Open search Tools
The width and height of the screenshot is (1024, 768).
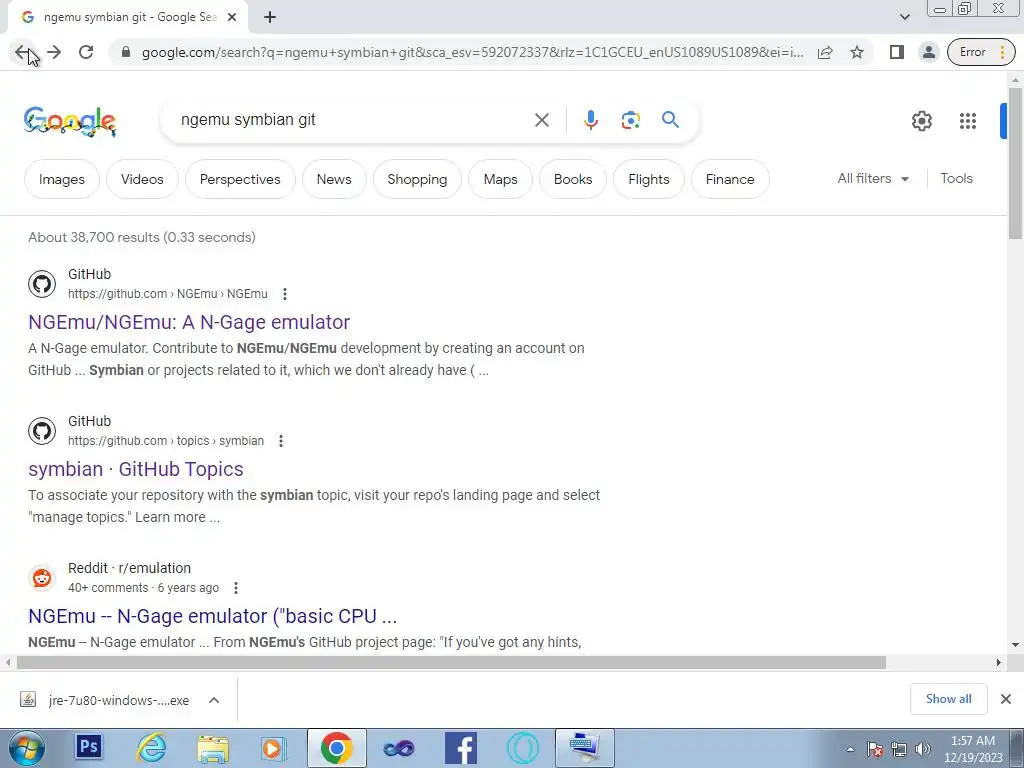(956, 178)
